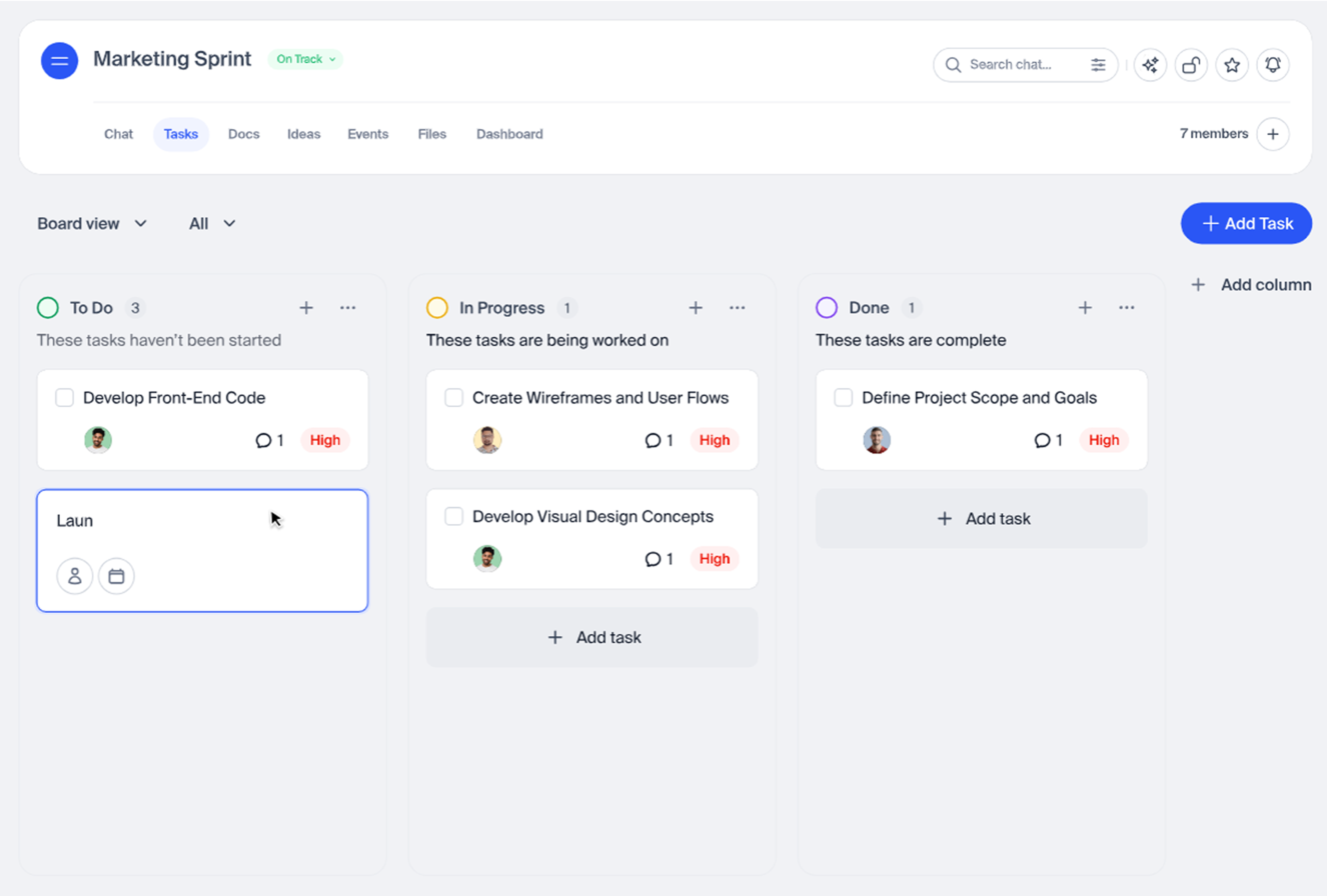Viewport: 1327px width, 896px height.
Task: Add a member with plus icon
Action: coord(1273,134)
